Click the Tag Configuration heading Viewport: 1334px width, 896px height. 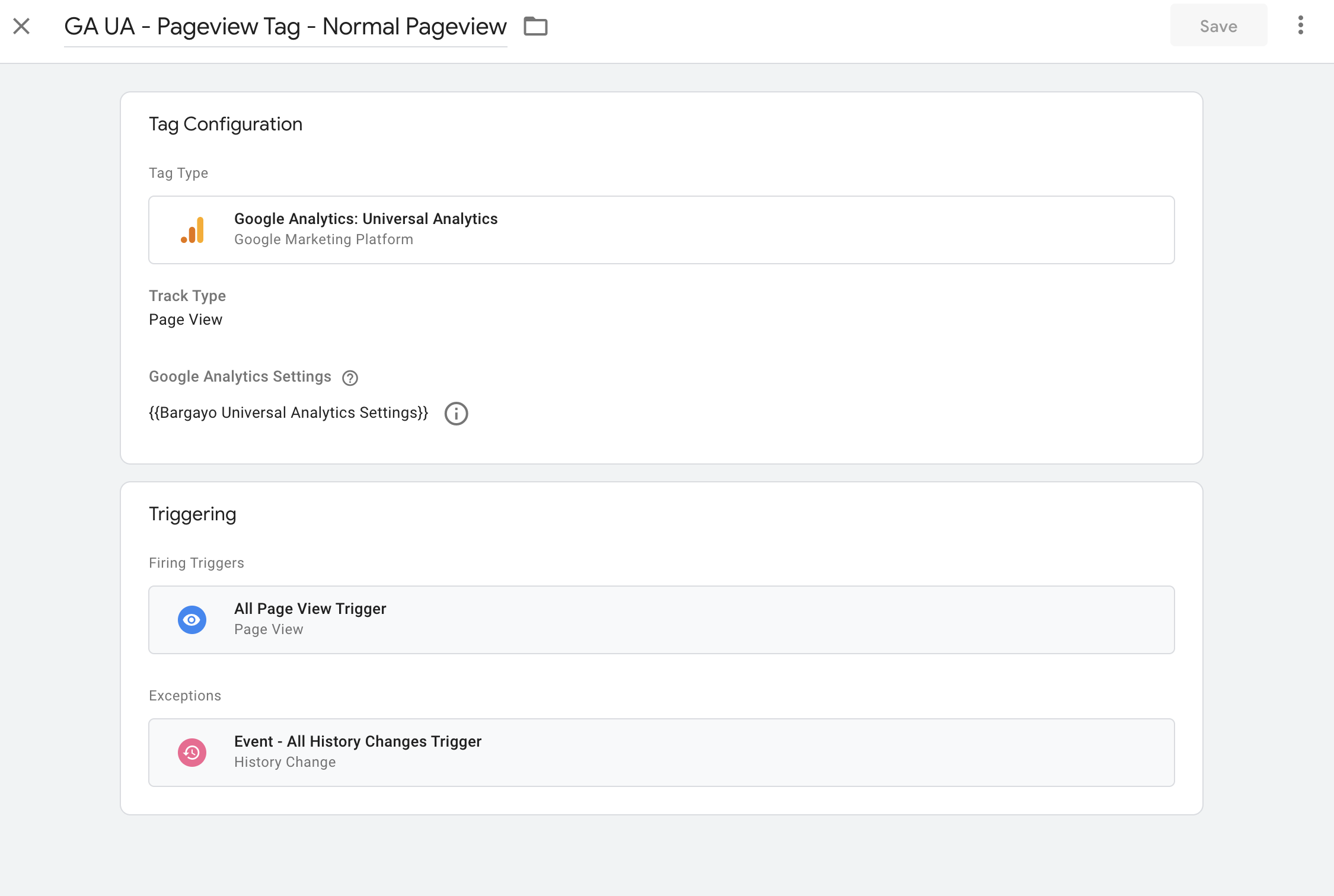point(225,124)
